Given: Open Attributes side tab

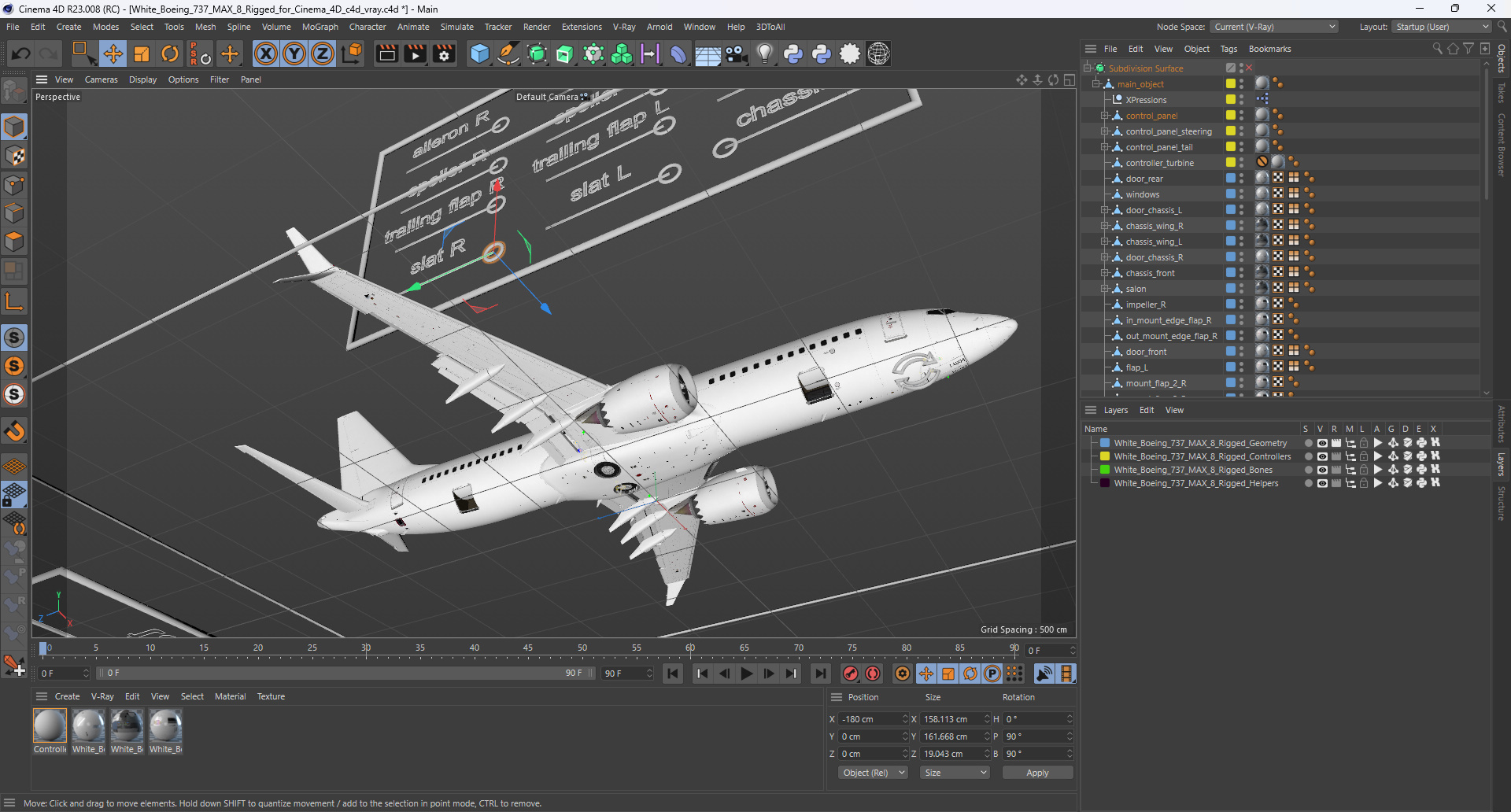Looking at the screenshot, I should point(1502,423).
